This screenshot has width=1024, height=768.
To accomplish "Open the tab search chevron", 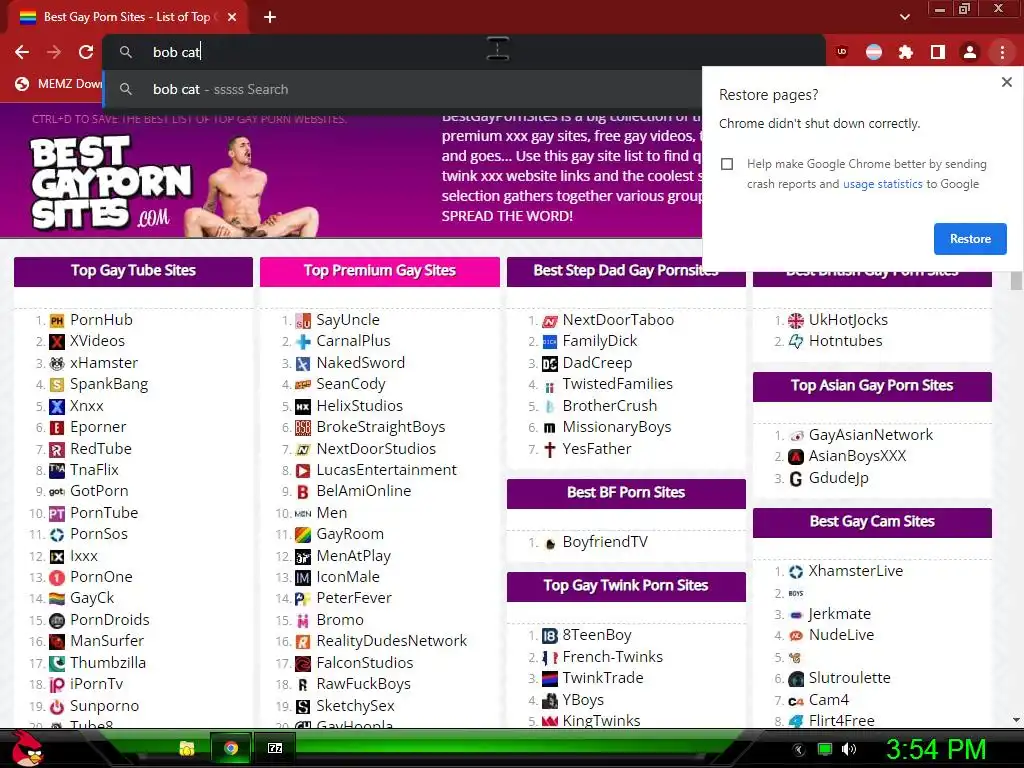I will [x=904, y=17].
